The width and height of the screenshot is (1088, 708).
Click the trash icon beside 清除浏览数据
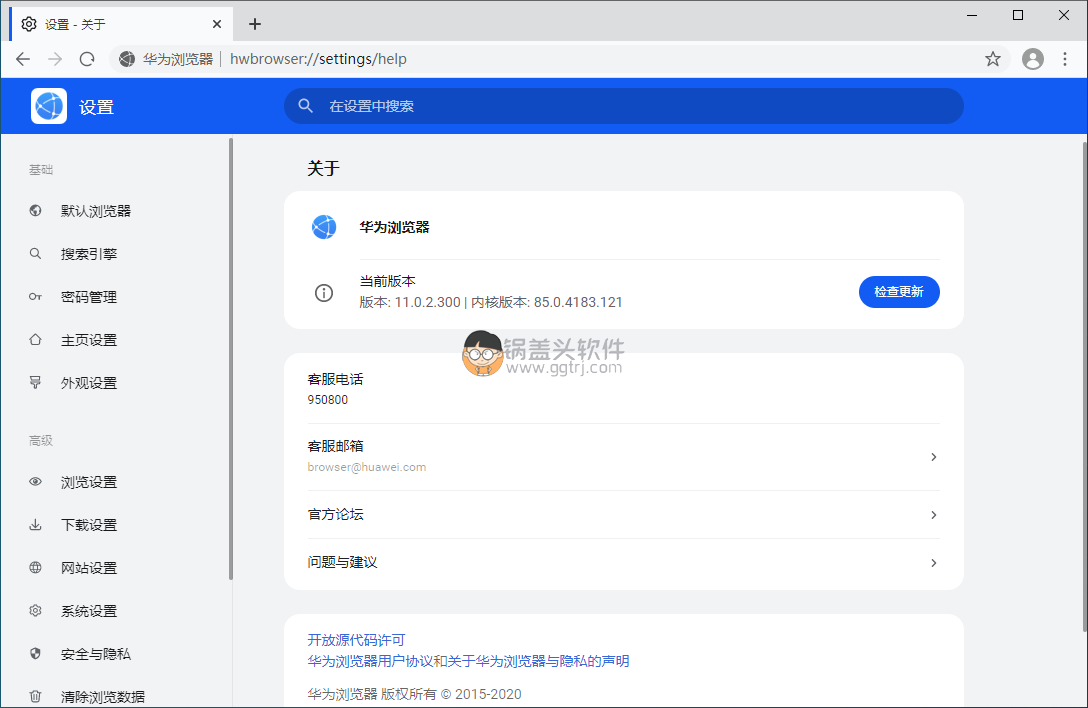coord(35,696)
